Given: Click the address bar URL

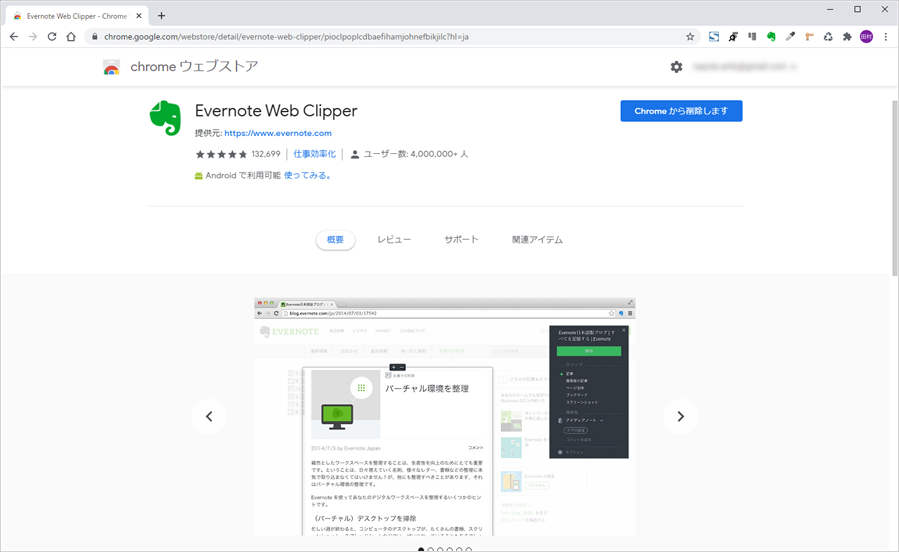Looking at the screenshot, I should tap(286, 37).
